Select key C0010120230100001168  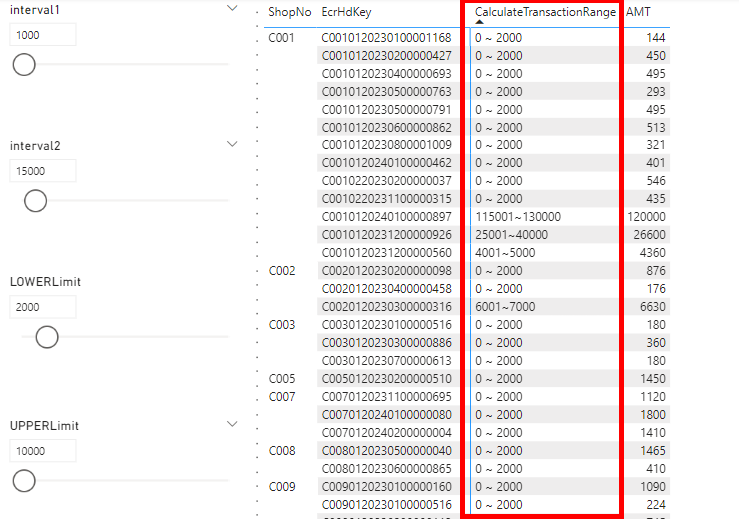(386, 38)
